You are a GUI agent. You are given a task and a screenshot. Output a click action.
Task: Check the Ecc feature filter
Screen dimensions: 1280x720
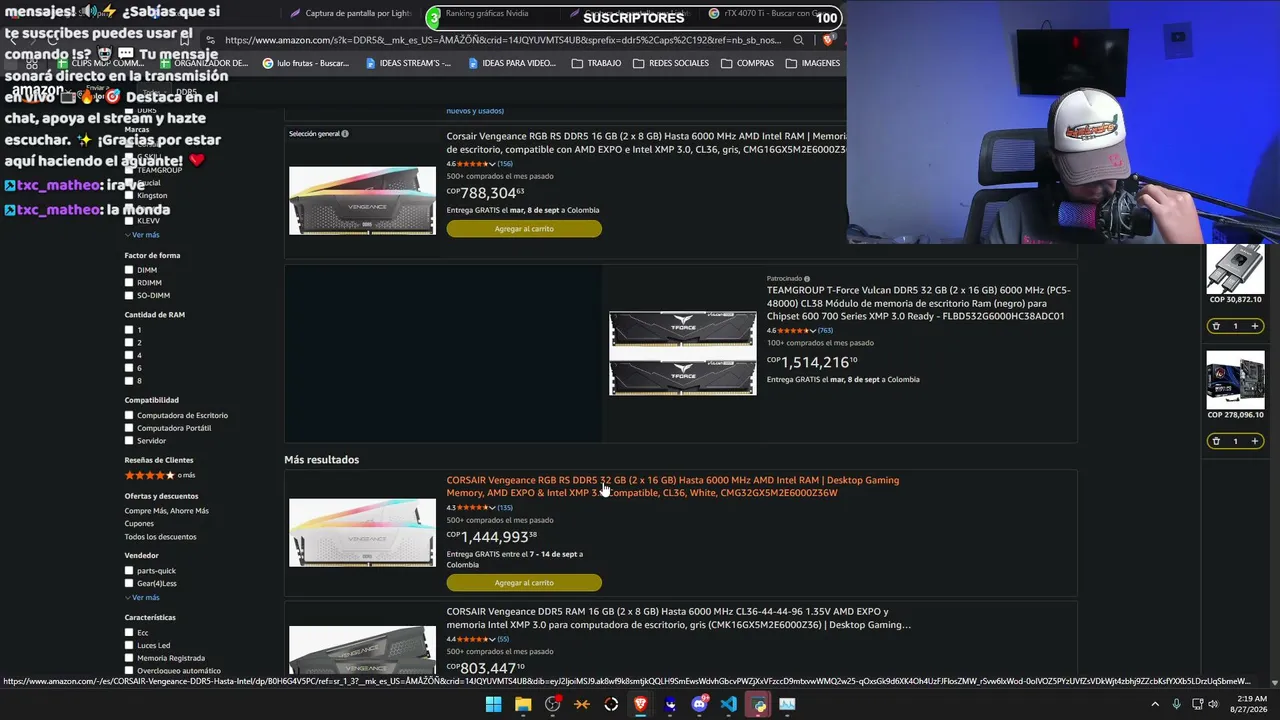pos(129,633)
